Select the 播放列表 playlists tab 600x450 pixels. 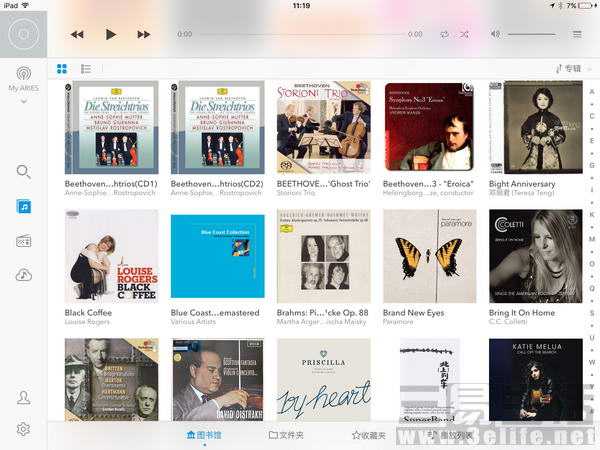click(x=450, y=435)
